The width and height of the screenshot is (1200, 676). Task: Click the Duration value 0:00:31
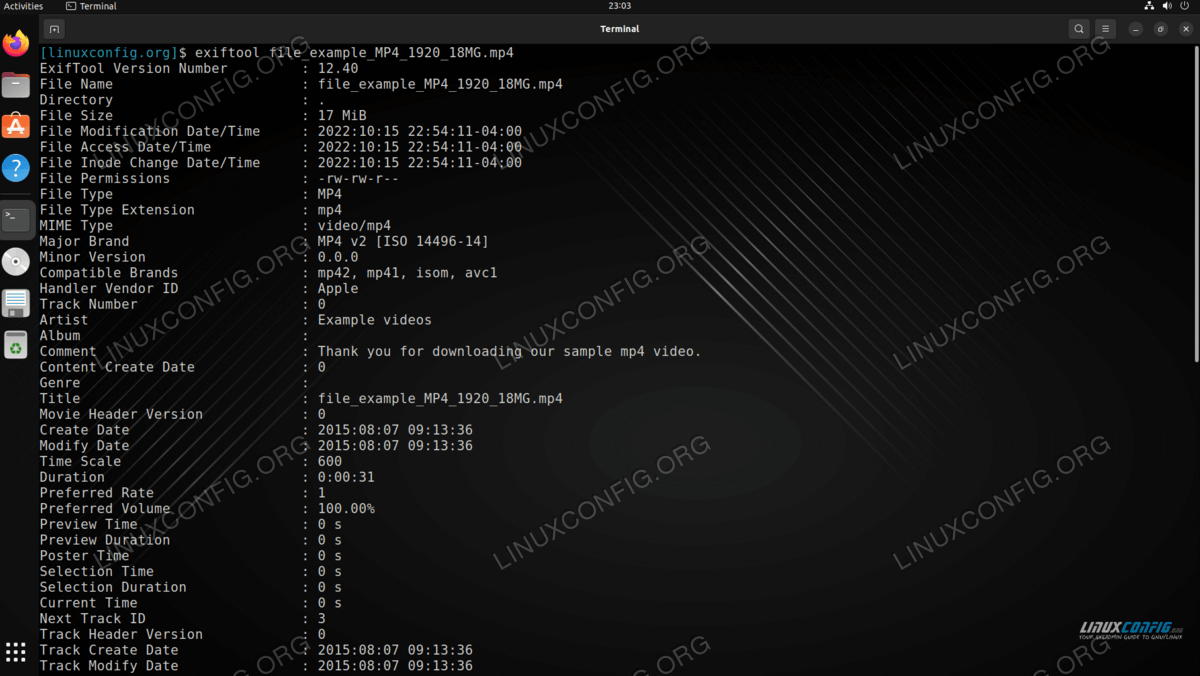tap(346, 477)
